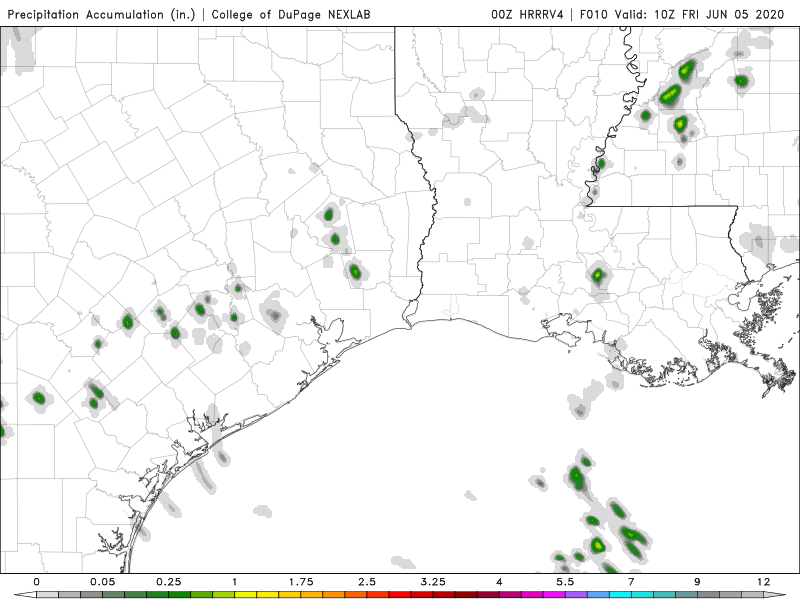This screenshot has height=600, width=800.
Task: Click the "4" legend scale value
Action: 499,582
